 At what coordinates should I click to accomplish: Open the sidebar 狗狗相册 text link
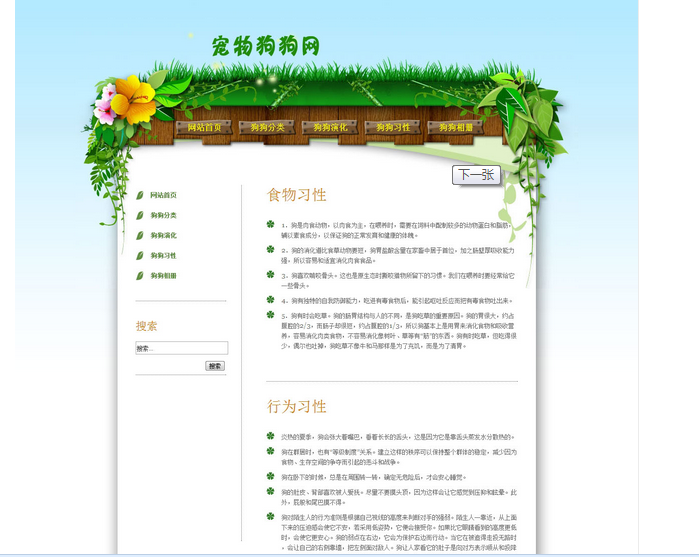pyautogui.click(x=164, y=275)
